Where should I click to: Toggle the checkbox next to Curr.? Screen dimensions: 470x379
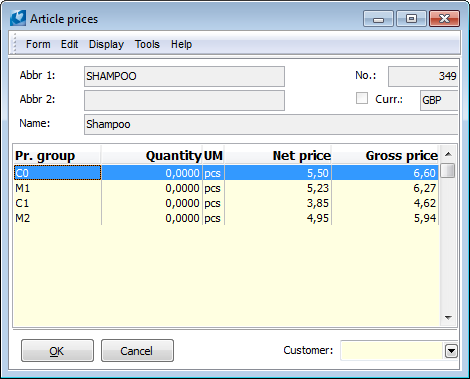(x=362, y=98)
